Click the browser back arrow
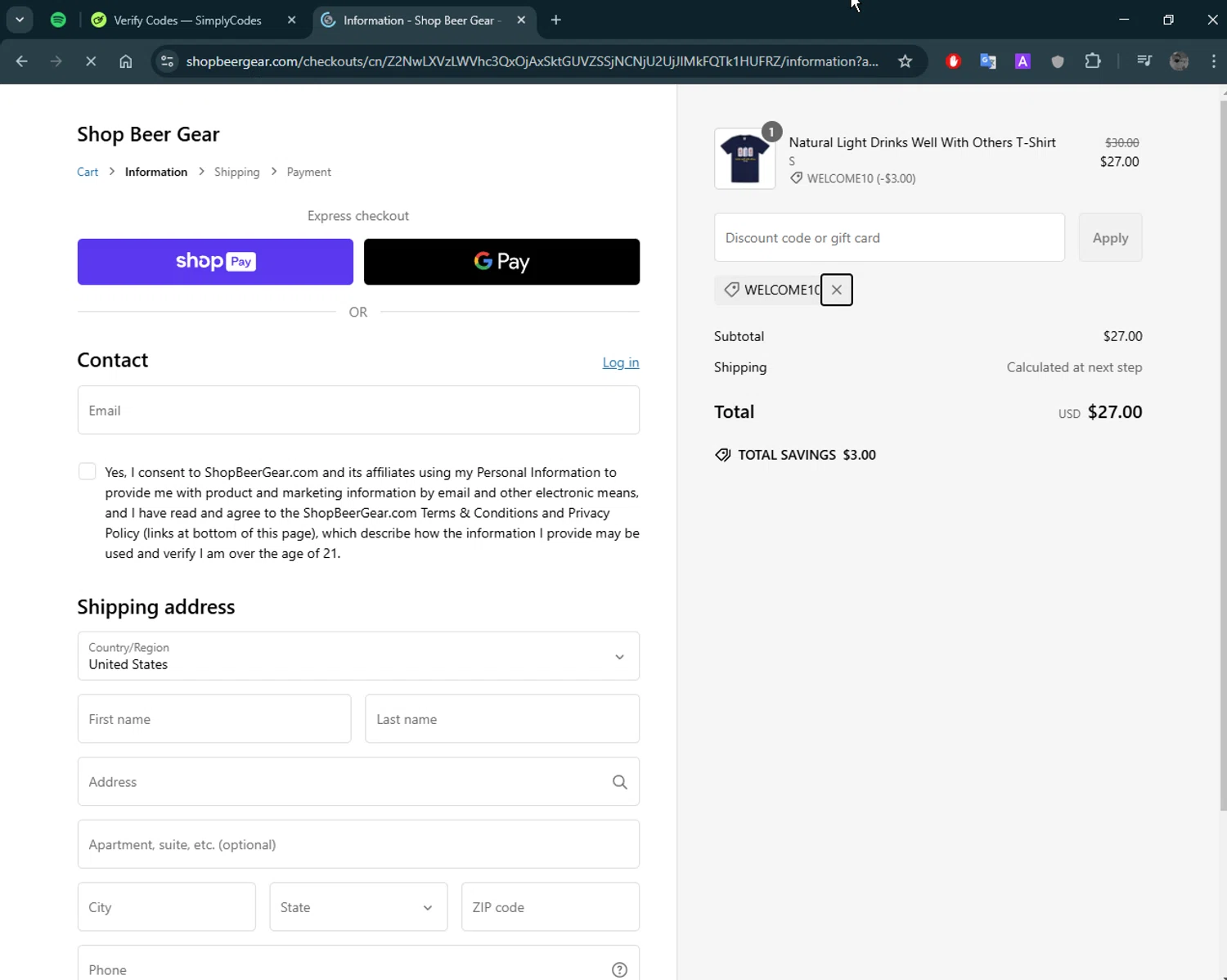Viewport: 1227px width, 980px height. tap(22, 61)
